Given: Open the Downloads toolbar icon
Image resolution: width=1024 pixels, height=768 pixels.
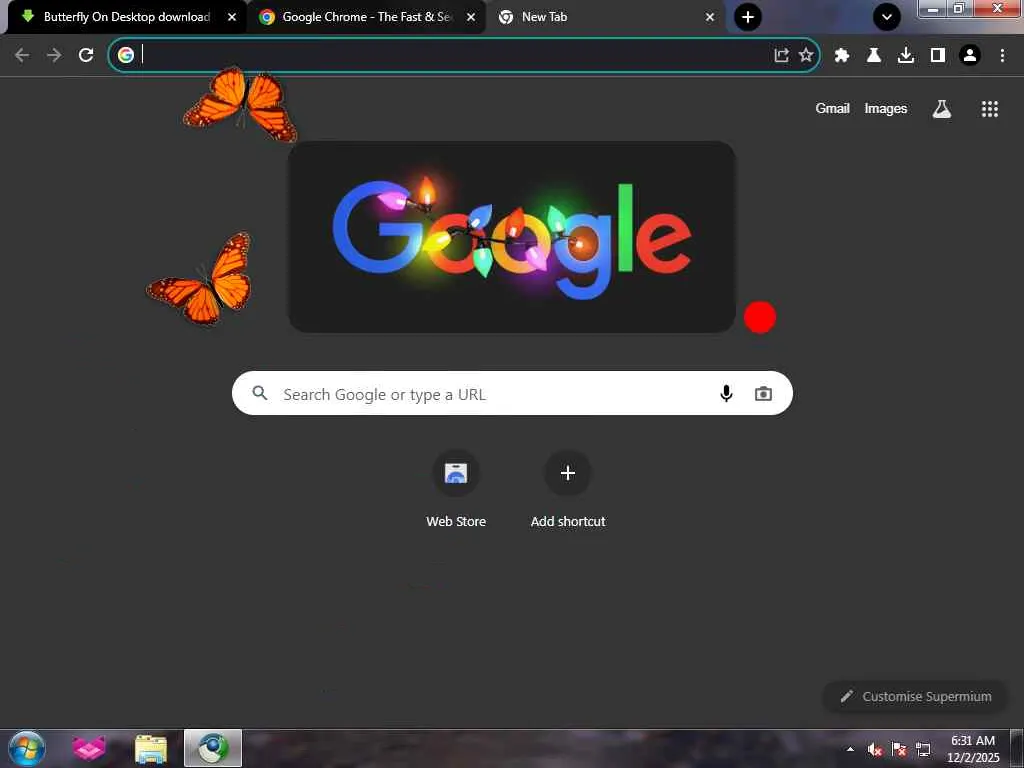Looking at the screenshot, I should (x=906, y=56).
